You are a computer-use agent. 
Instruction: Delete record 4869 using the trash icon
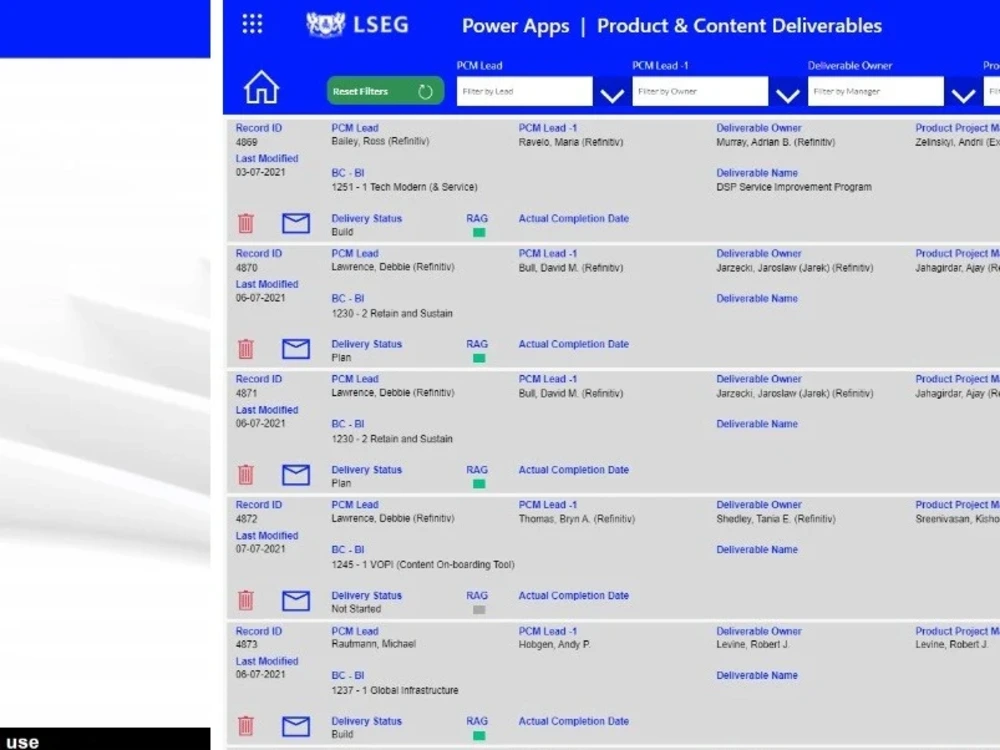[246, 224]
